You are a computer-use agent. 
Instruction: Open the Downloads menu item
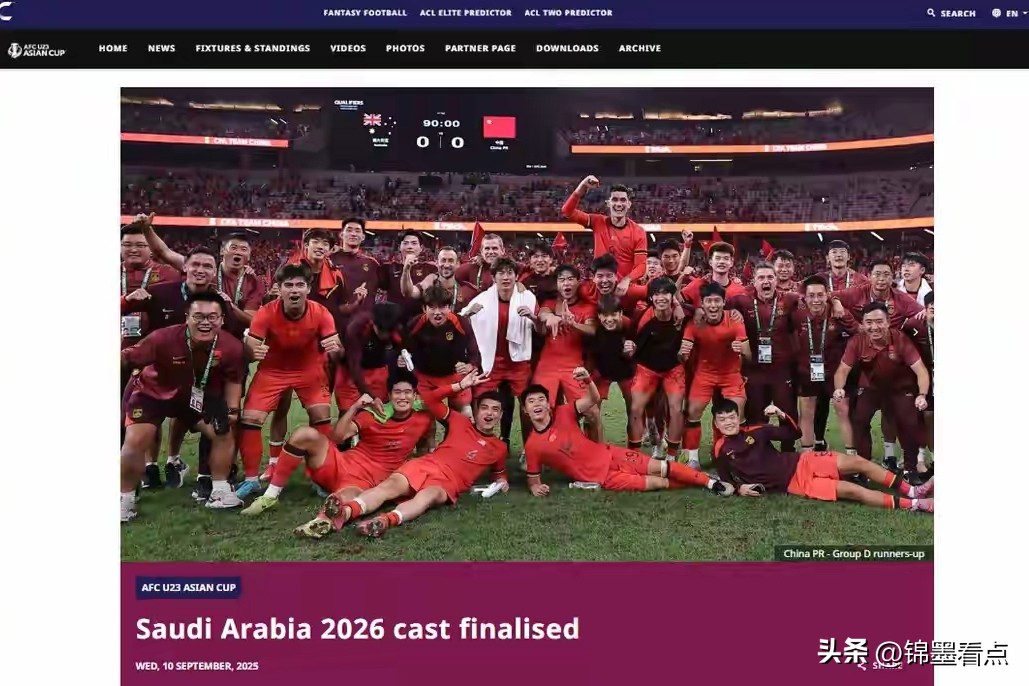(567, 48)
